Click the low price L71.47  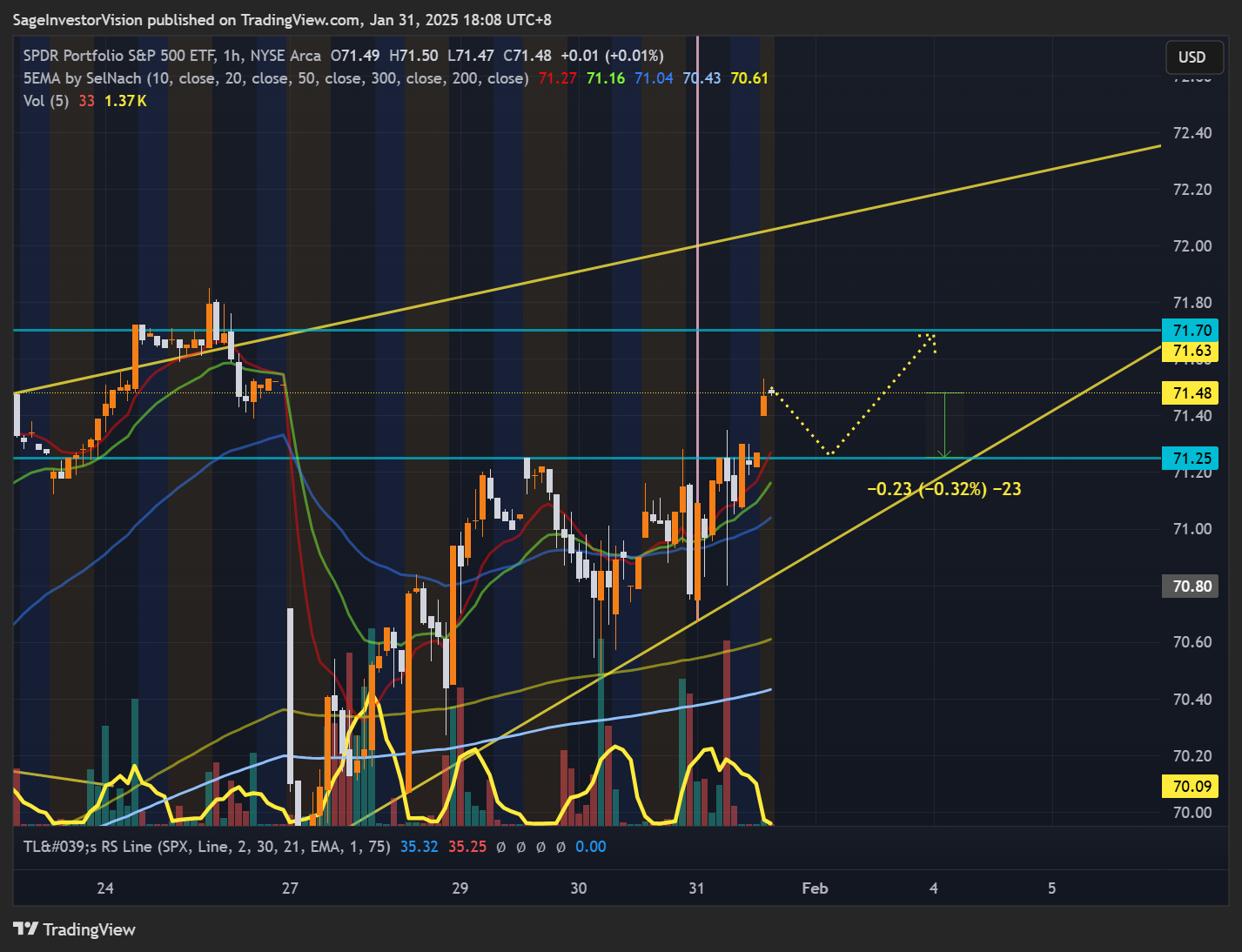point(471,56)
